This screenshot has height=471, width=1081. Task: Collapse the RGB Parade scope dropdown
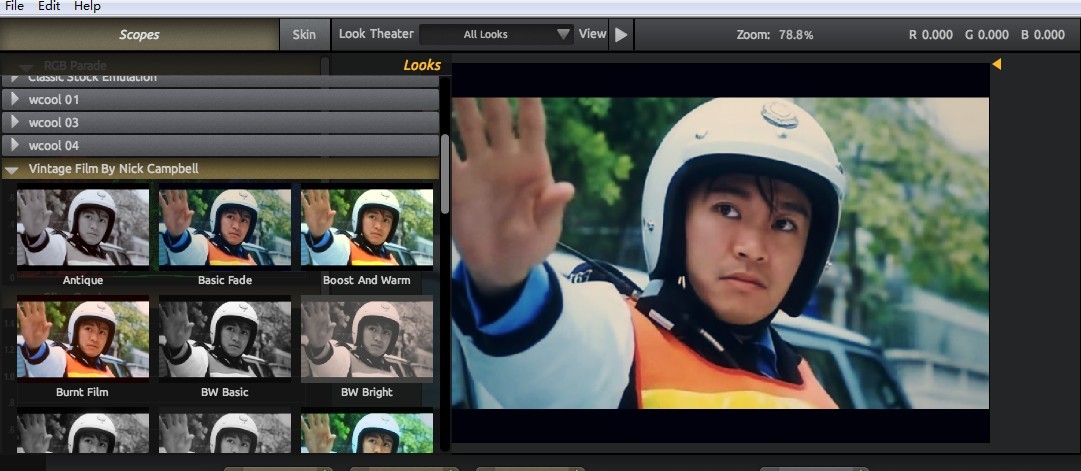coord(26,67)
